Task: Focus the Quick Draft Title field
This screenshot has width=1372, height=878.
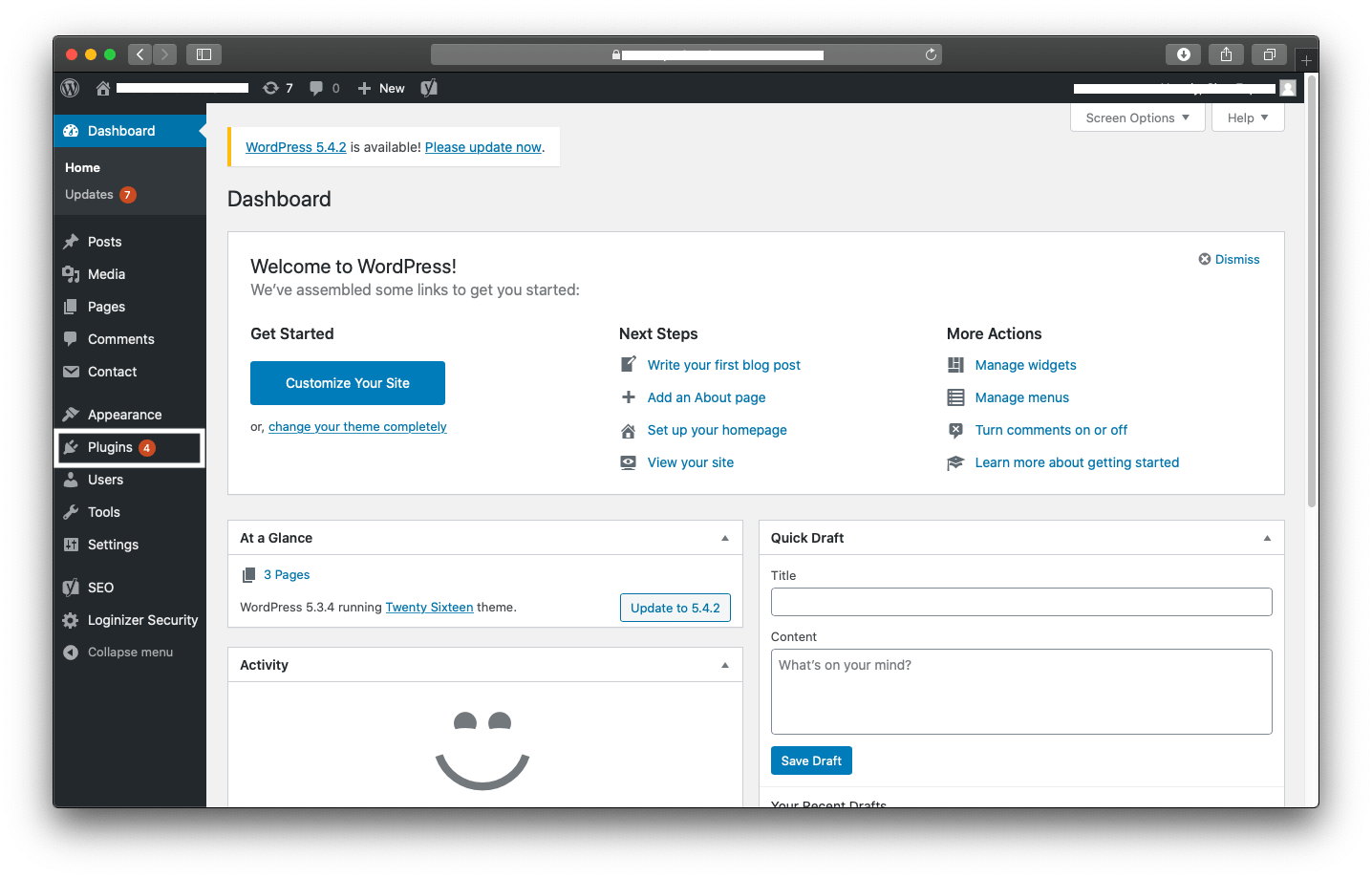Action: click(x=1021, y=602)
